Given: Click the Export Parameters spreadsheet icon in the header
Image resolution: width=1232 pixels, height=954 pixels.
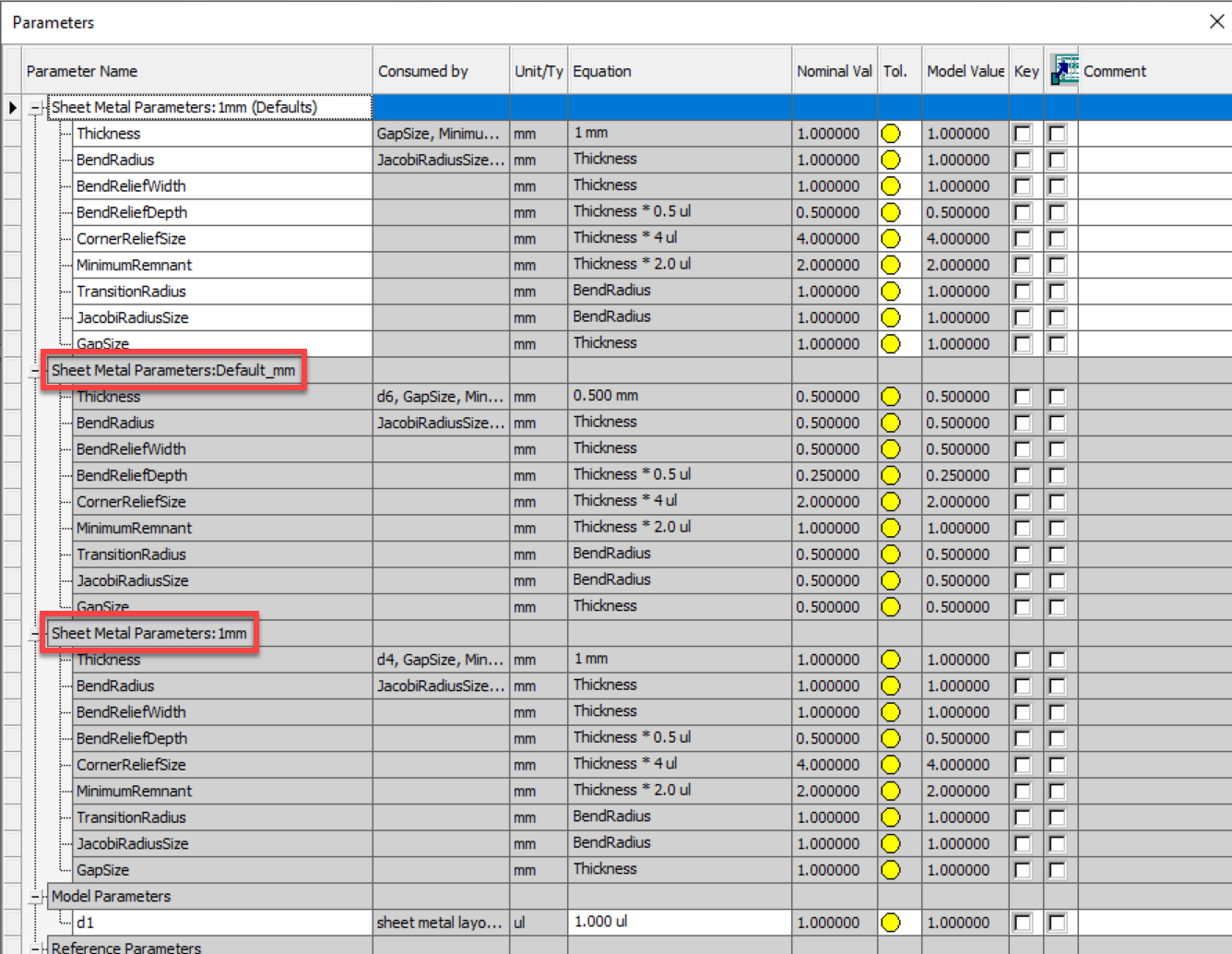Looking at the screenshot, I should 1062,69.
